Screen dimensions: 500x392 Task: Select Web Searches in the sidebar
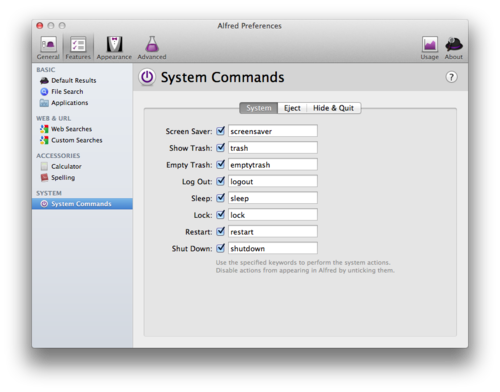[71, 129]
